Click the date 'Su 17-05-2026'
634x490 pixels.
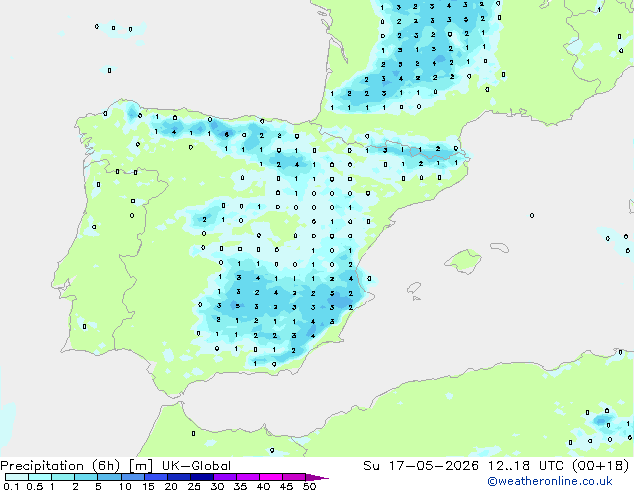click(x=421, y=466)
